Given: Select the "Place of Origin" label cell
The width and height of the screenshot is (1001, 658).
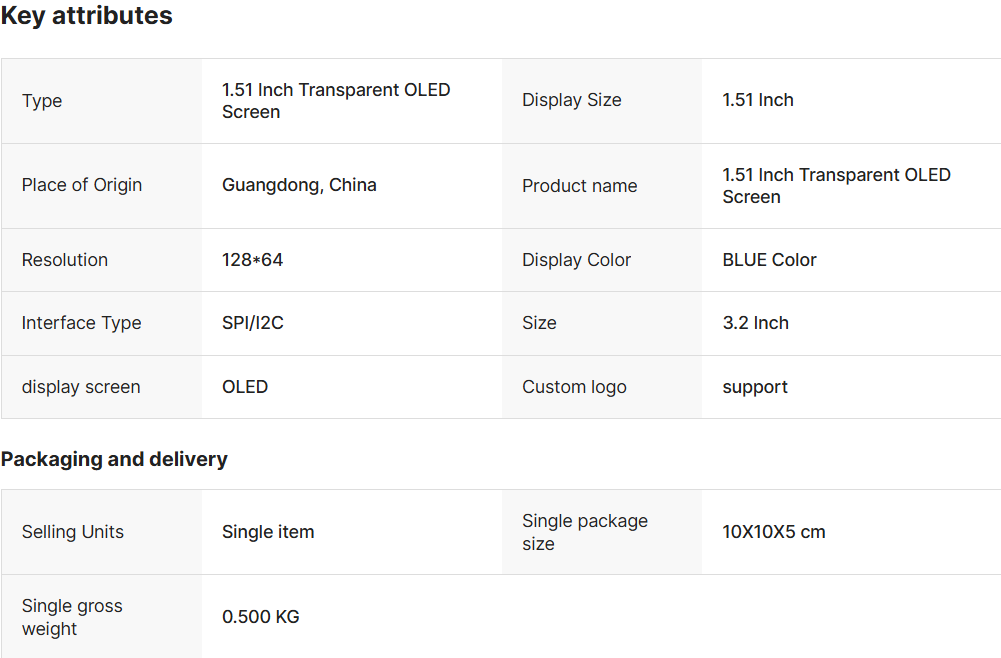Looking at the screenshot, I should pos(82,185).
